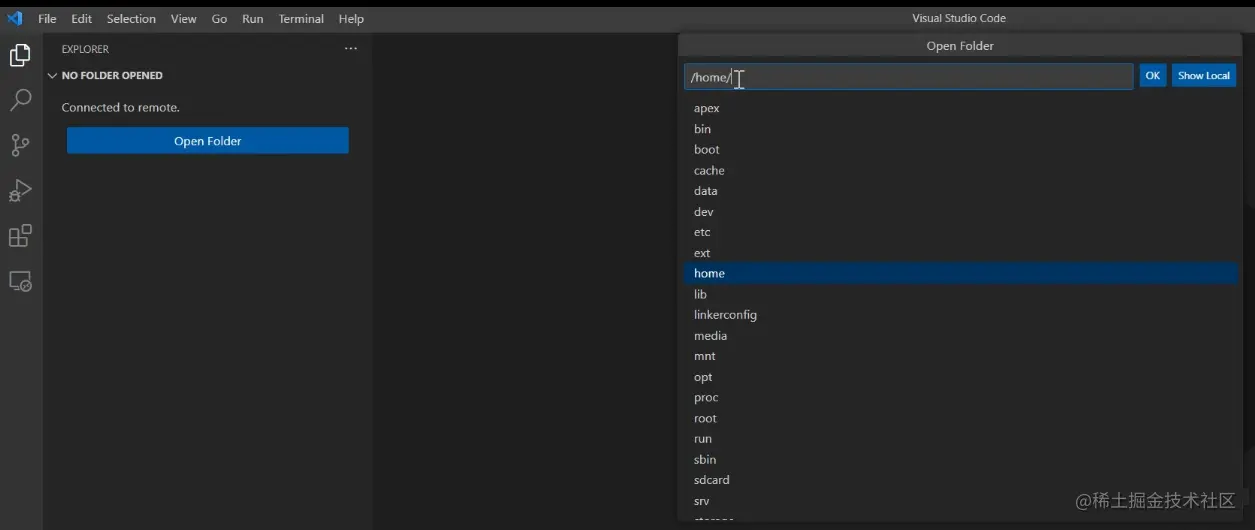Select the sdcard folder entry
Screen dimensions: 1255x530
point(960,480)
